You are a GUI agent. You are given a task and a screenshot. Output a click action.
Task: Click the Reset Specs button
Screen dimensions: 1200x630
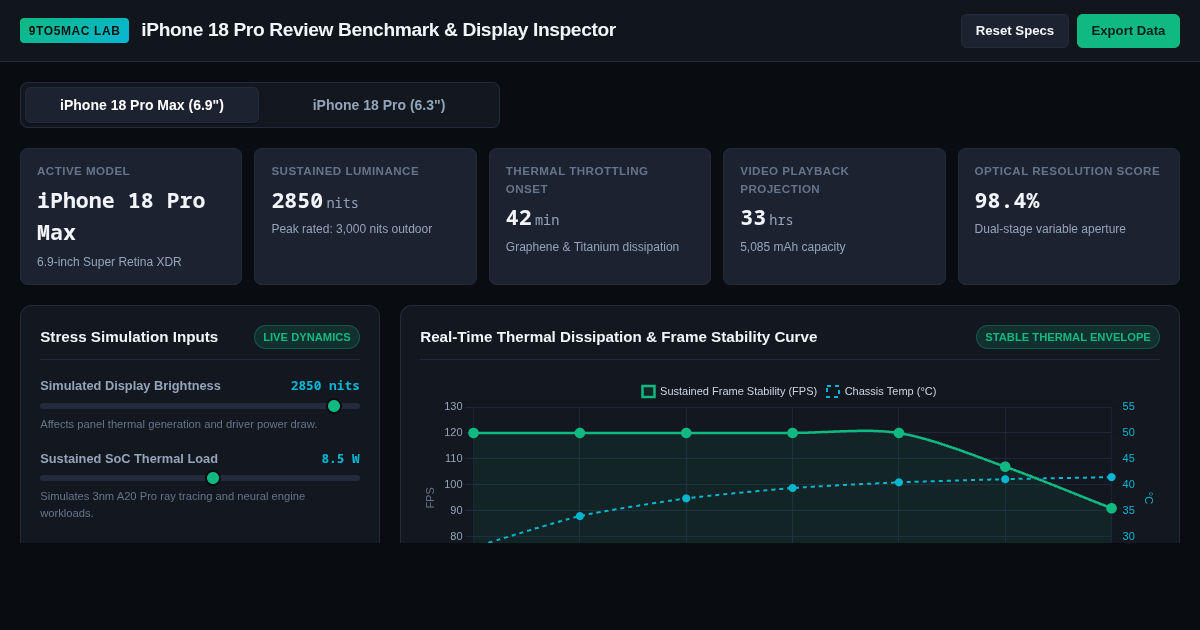pos(1015,31)
